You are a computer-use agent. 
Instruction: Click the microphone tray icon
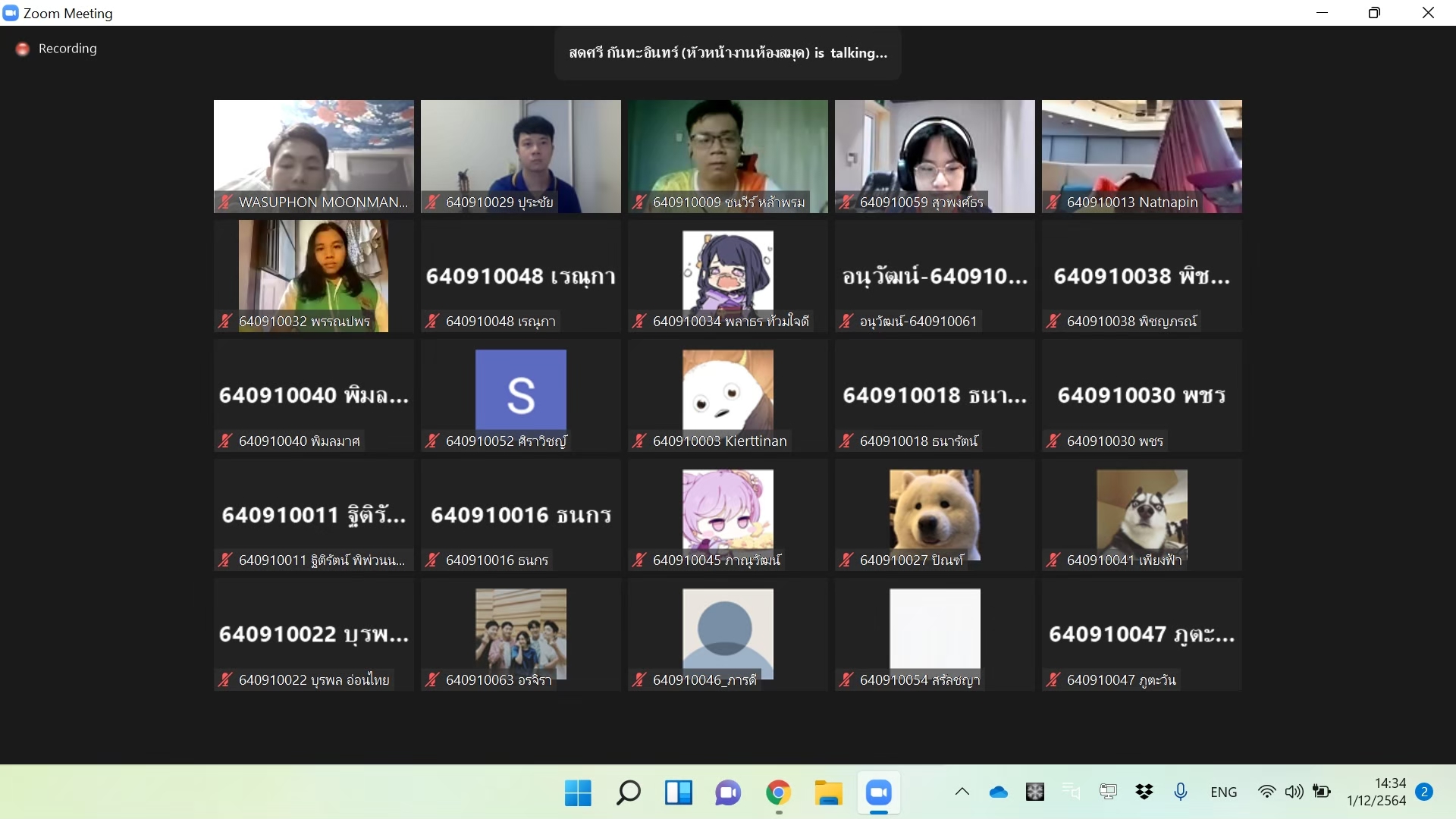[1181, 792]
